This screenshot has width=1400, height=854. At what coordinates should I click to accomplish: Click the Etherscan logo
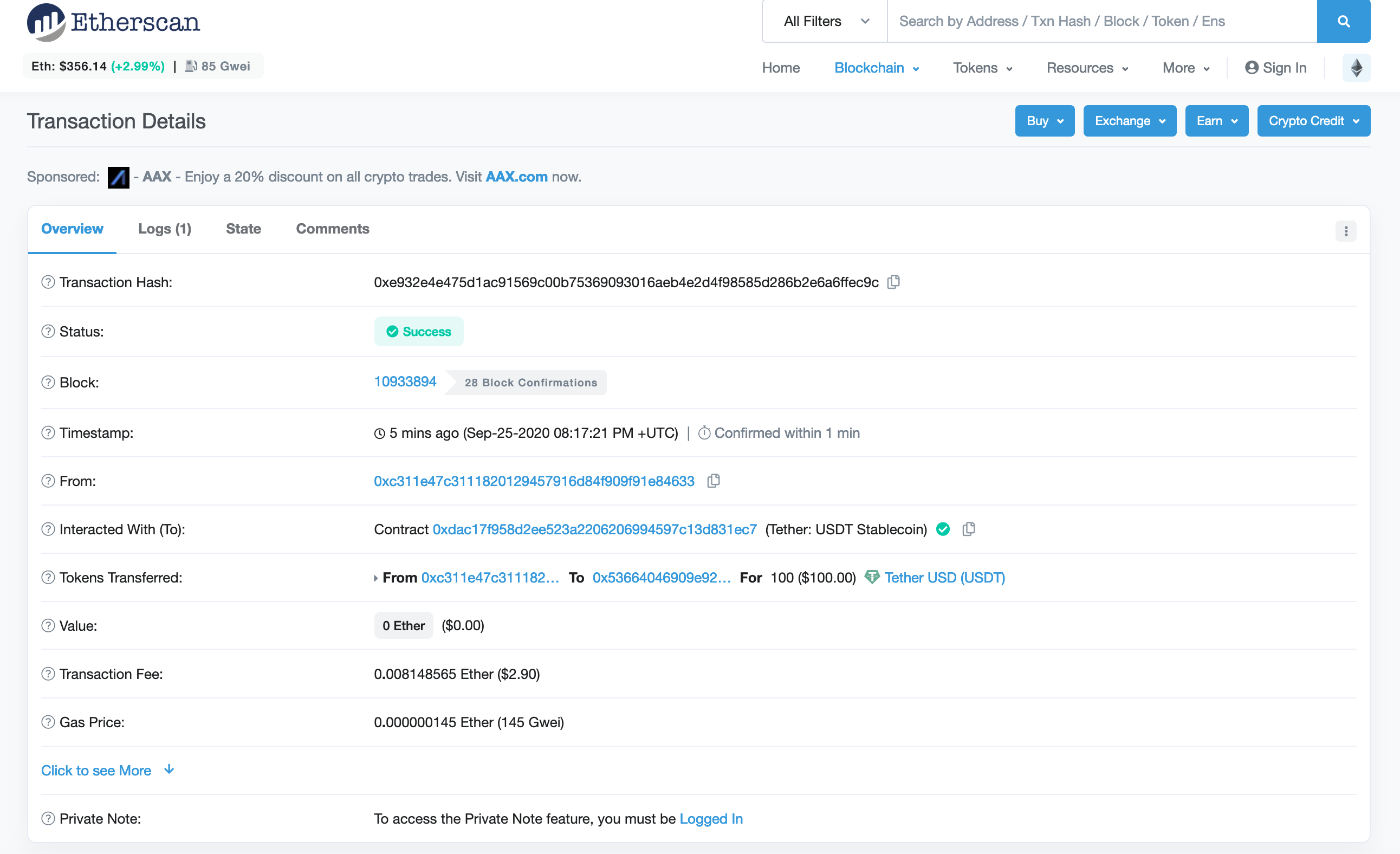coord(114,22)
